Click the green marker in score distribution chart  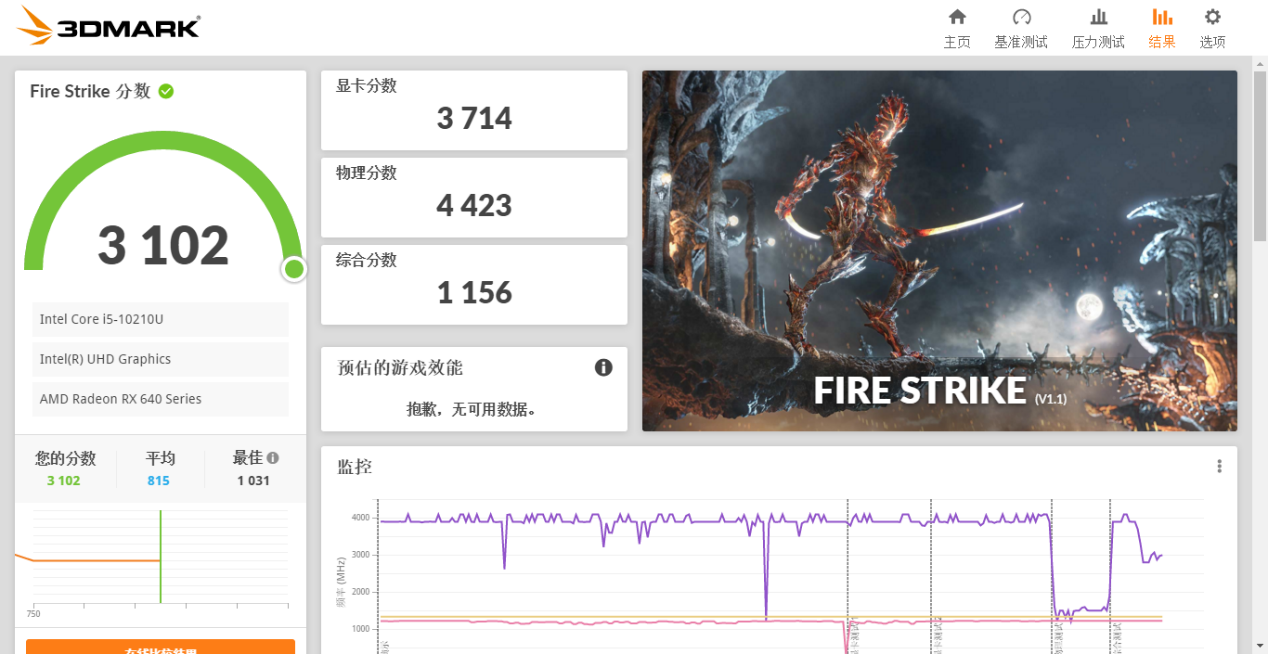tap(160, 557)
